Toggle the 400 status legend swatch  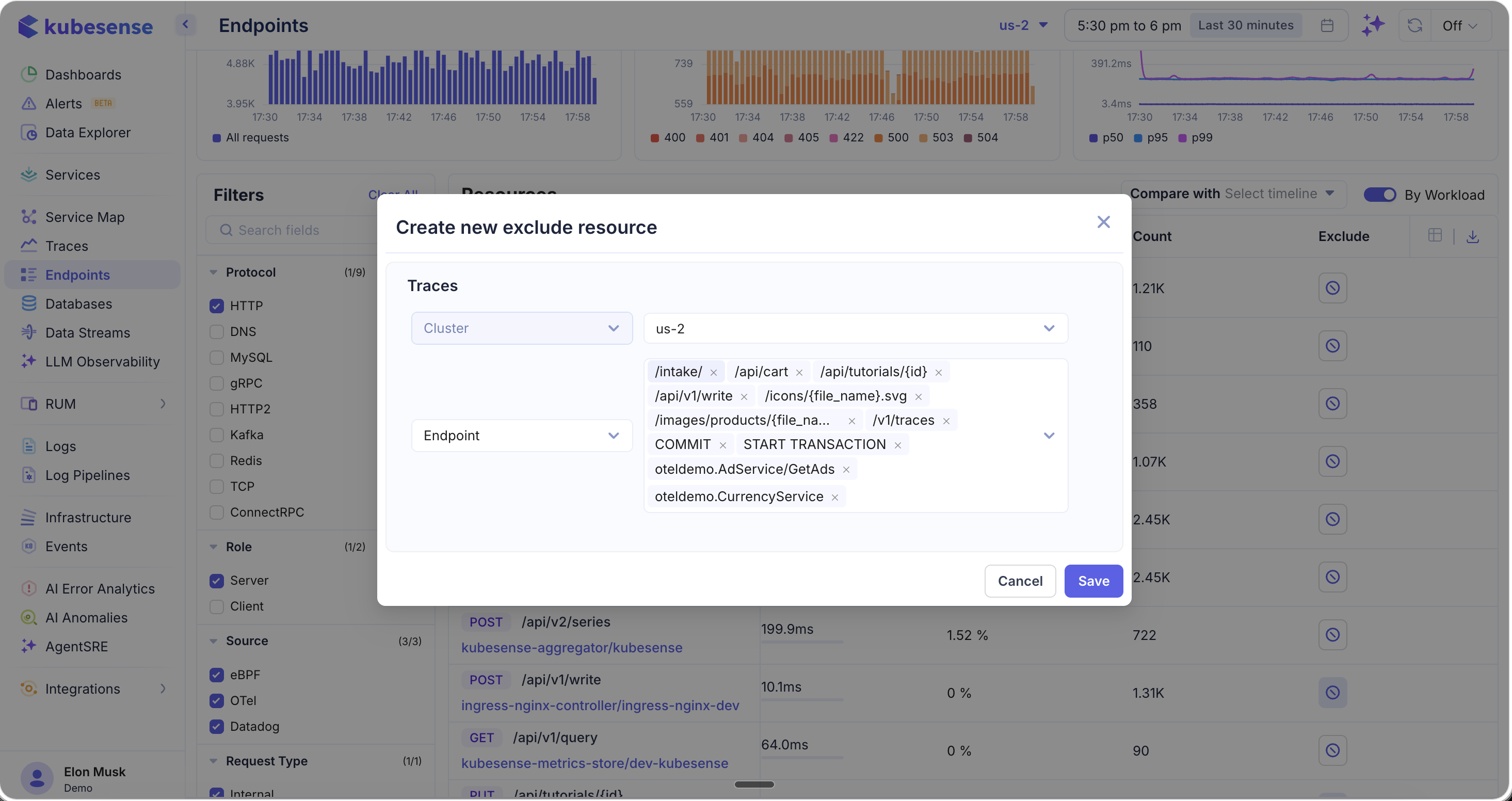click(x=654, y=138)
